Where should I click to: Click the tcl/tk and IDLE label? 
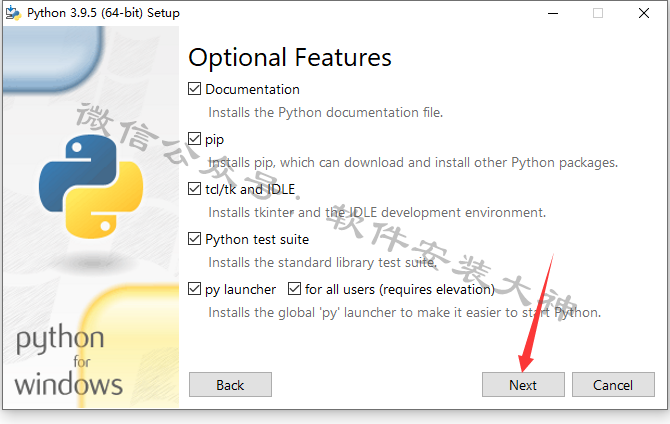pyautogui.click(x=250, y=189)
